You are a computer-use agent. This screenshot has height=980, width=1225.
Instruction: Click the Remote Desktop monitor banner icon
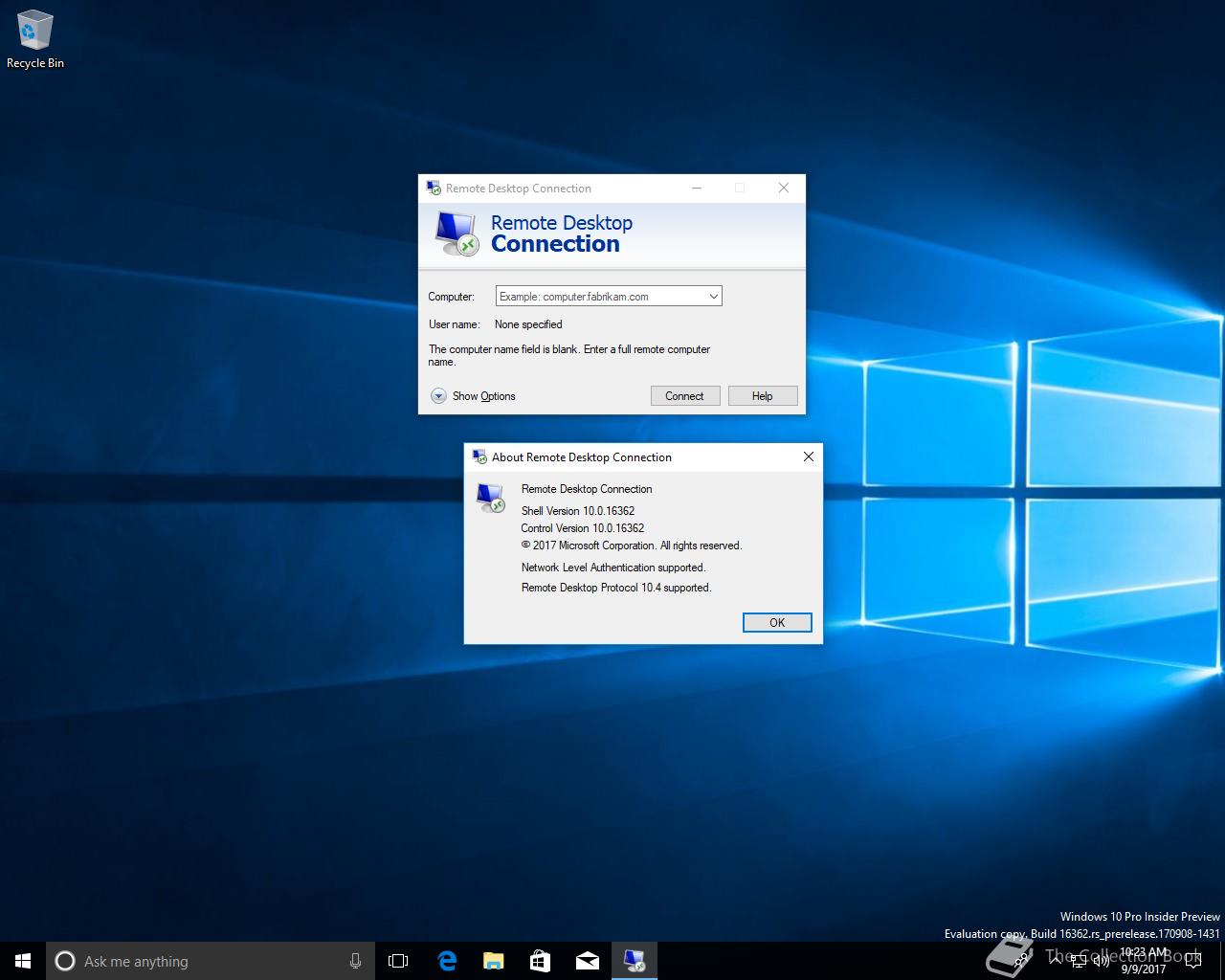(x=457, y=234)
